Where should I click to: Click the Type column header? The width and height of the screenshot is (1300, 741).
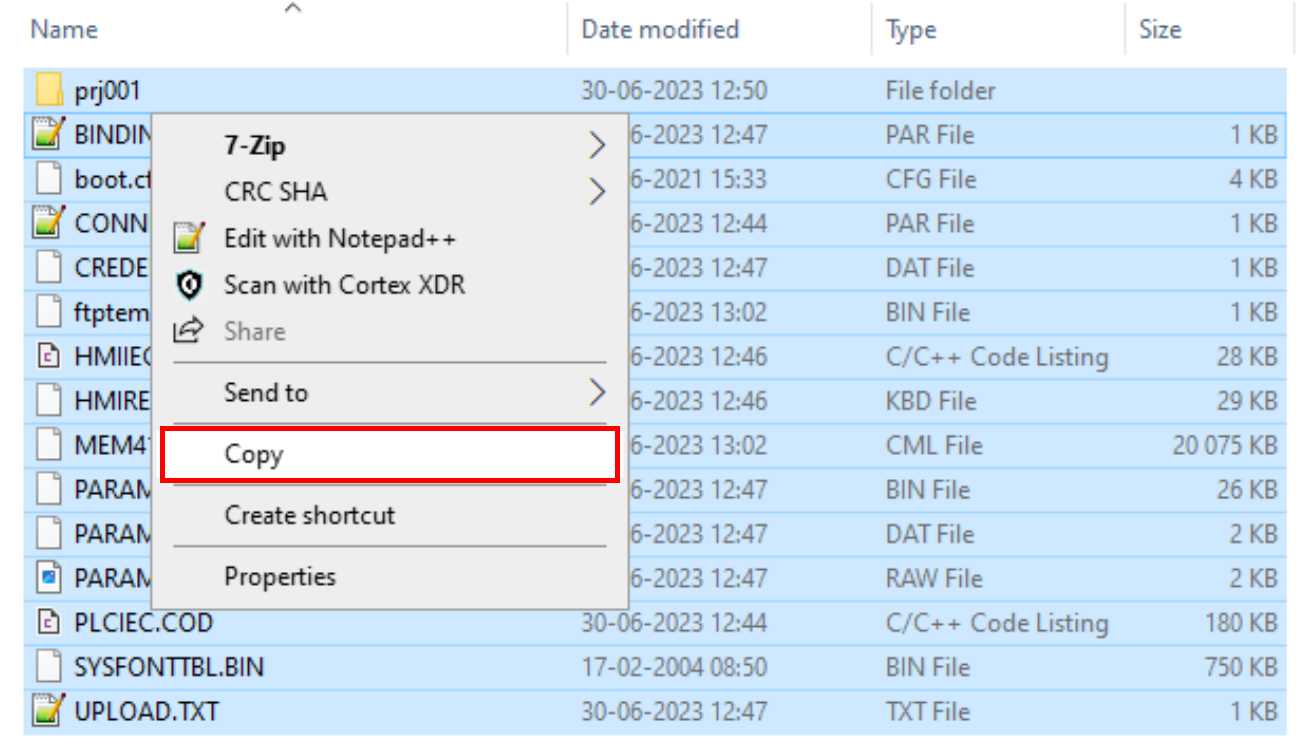pyautogui.click(x=911, y=30)
